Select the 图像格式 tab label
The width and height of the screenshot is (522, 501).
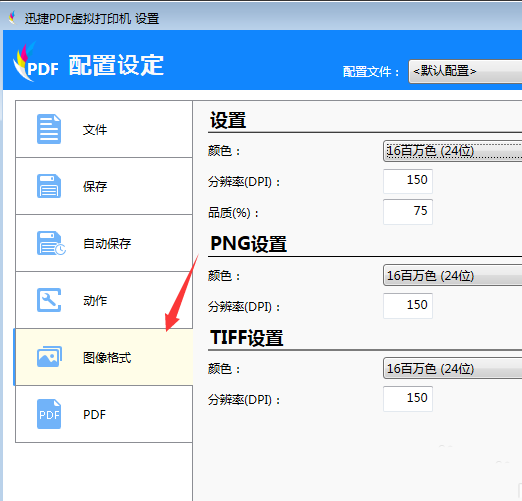(107, 357)
